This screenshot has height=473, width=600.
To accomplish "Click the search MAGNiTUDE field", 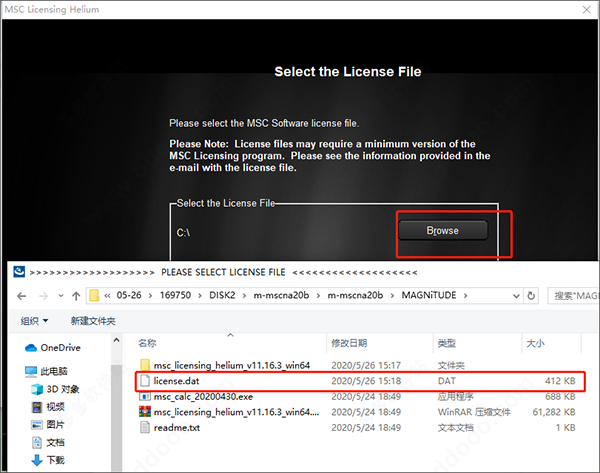I will click(x=573, y=296).
